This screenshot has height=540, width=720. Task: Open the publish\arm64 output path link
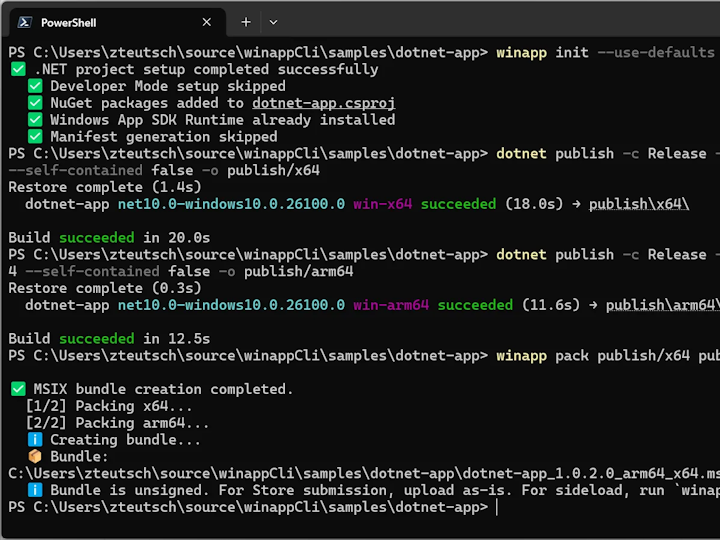(x=663, y=305)
